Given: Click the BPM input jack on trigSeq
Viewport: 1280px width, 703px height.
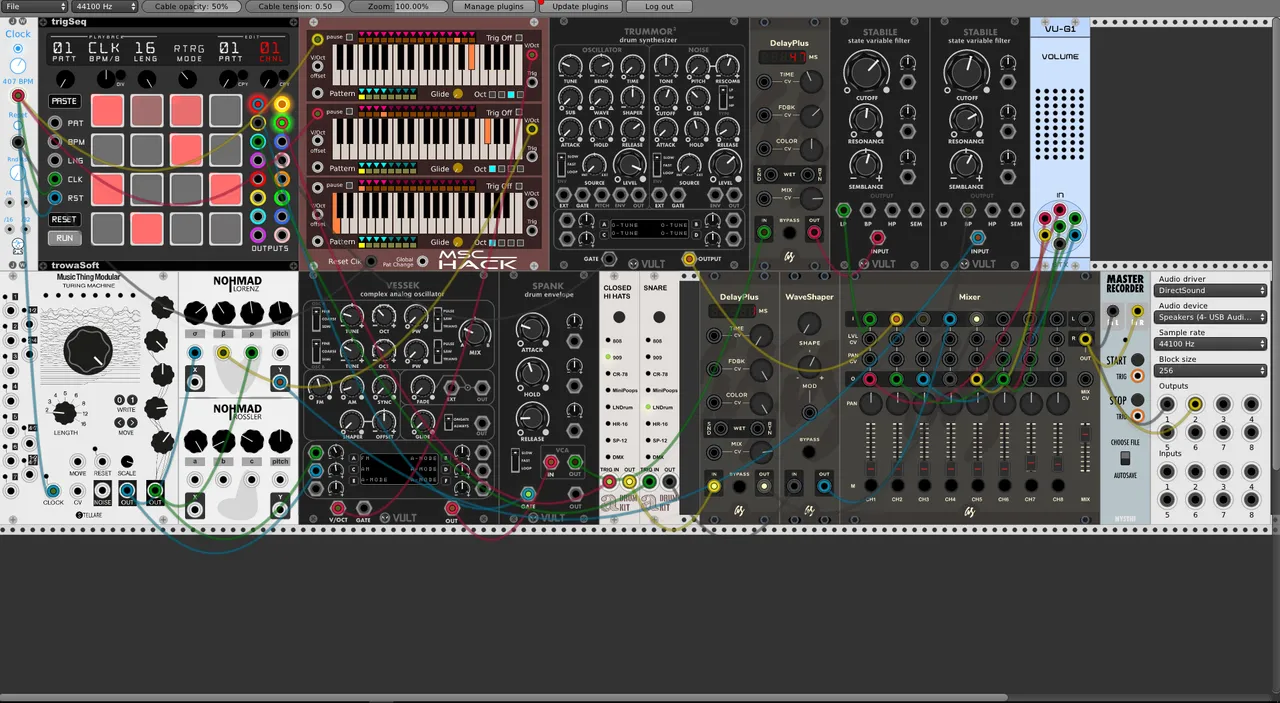Looking at the screenshot, I should click(x=56, y=142).
